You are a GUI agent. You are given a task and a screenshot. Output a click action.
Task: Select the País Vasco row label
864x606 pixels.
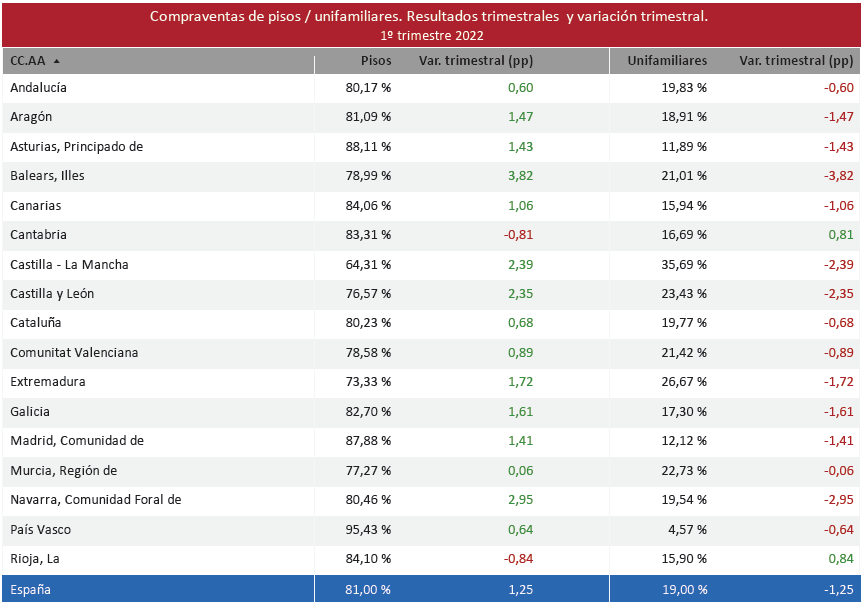(x=40, y=529)
